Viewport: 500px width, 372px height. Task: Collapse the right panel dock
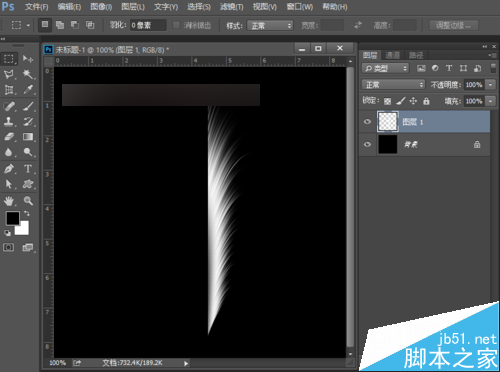pyautogui.click(x=485, y=46)
